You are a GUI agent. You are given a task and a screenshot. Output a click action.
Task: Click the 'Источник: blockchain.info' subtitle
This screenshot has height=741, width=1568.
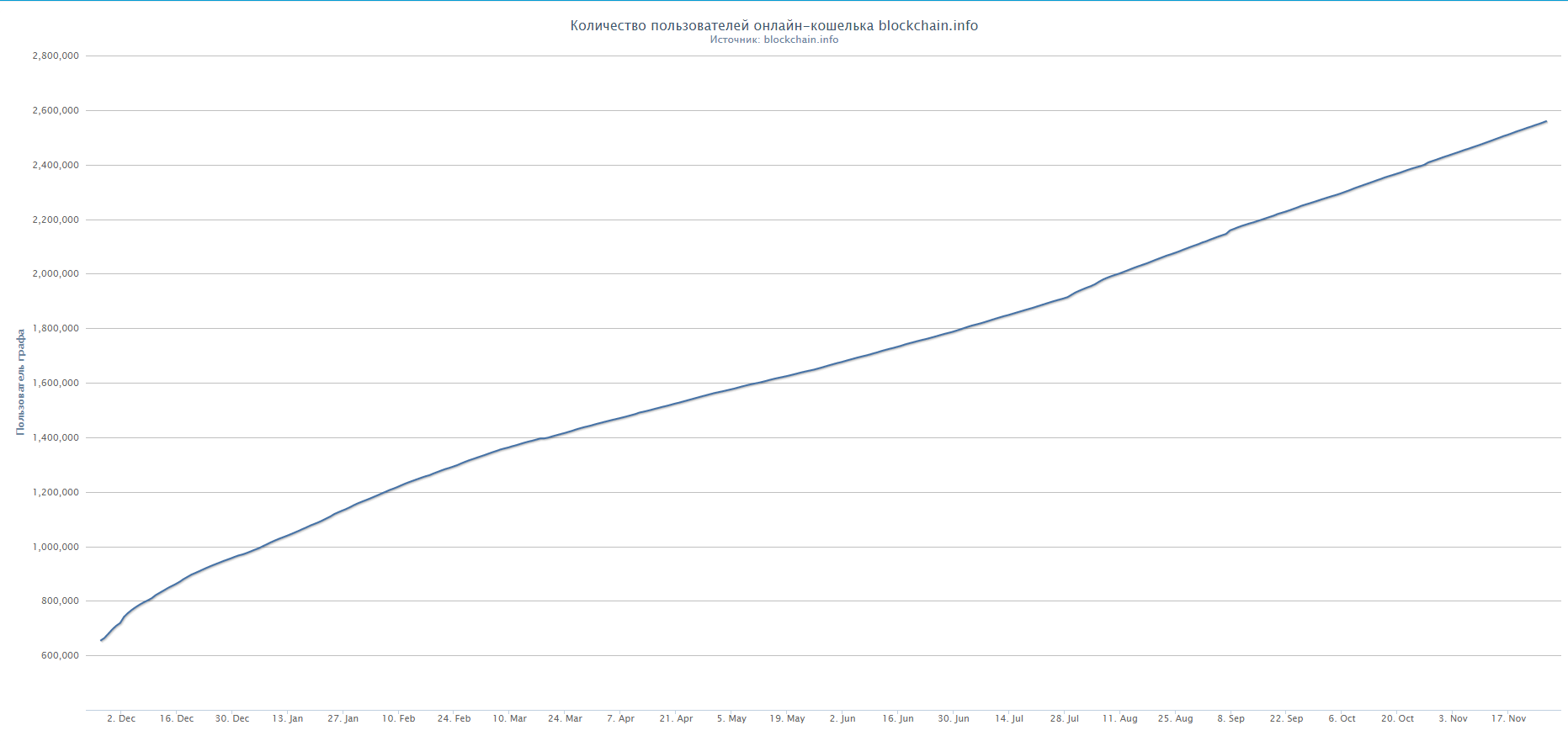pos(773,40)
